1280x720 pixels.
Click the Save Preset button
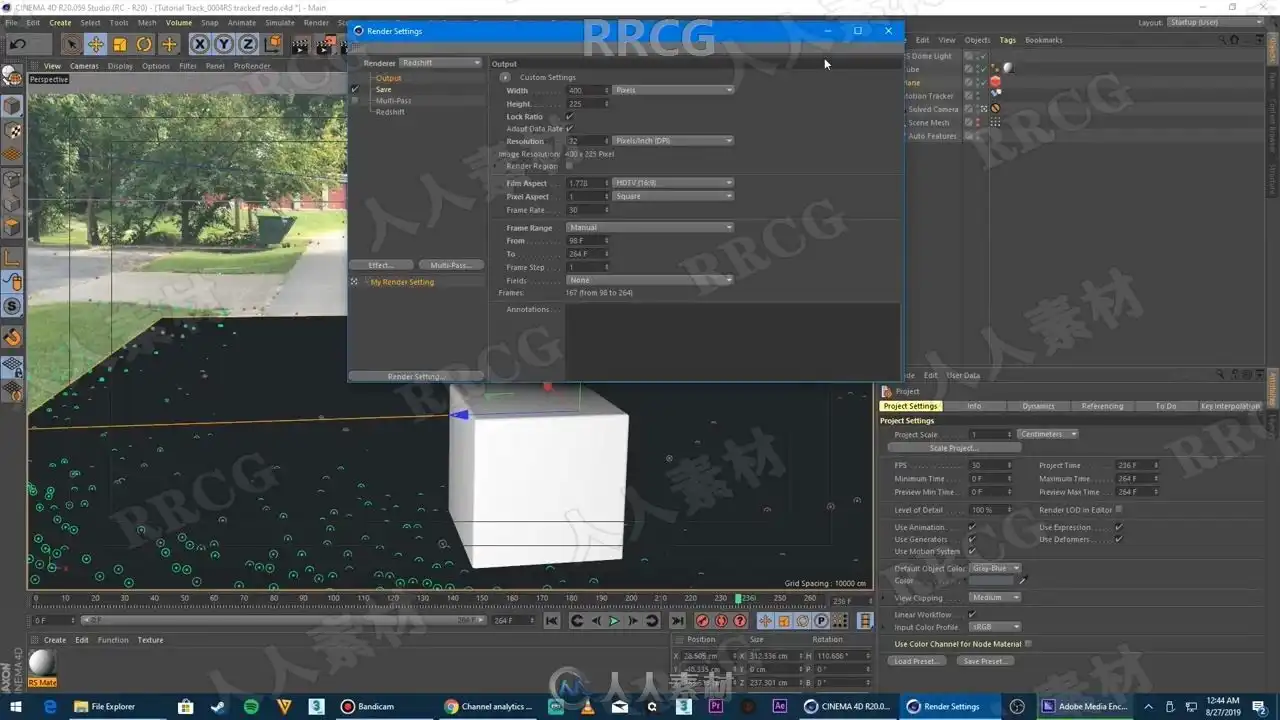point(985,661)
